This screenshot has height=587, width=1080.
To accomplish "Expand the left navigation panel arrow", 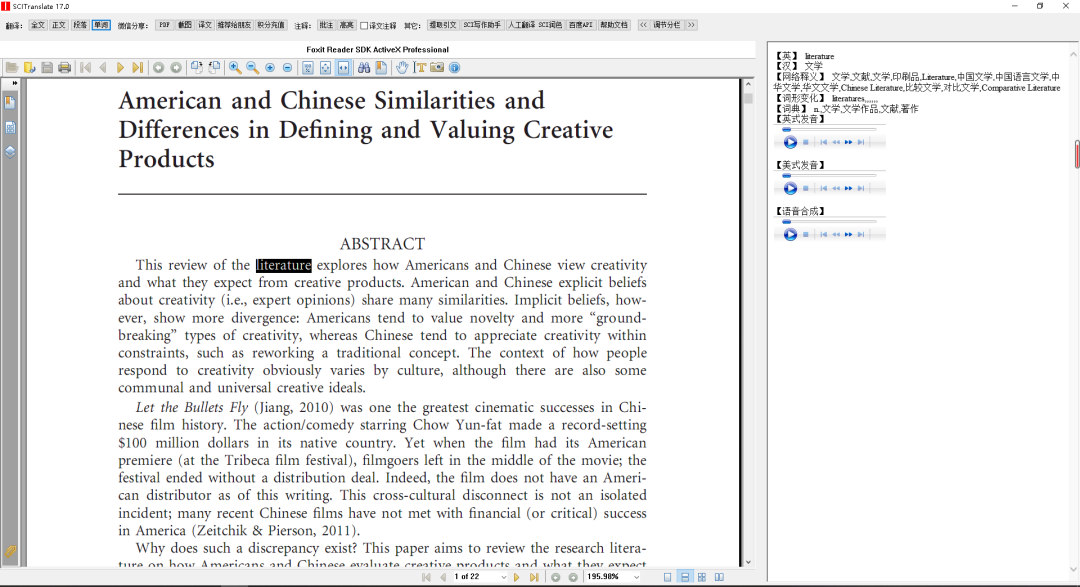I will click(14, 83).
